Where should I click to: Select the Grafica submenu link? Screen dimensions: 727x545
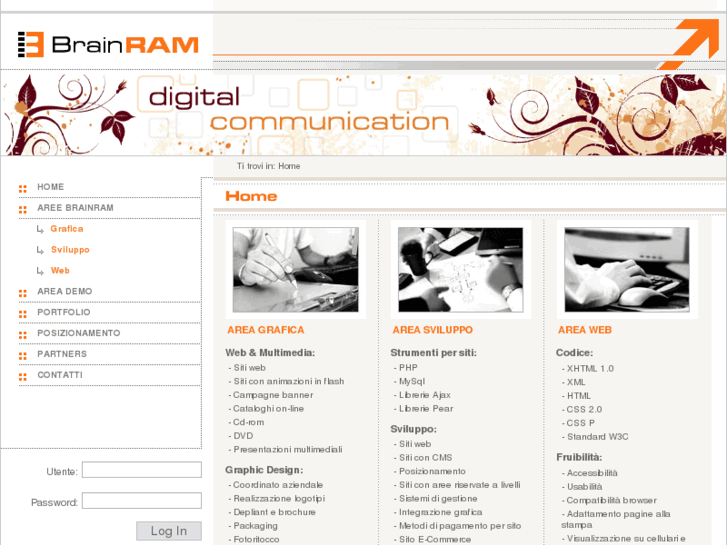[x=67, y=229]
